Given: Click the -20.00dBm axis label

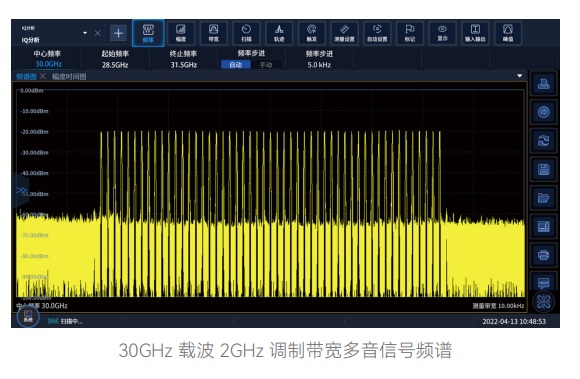Looking at the screenshot, I should [34, 132].
